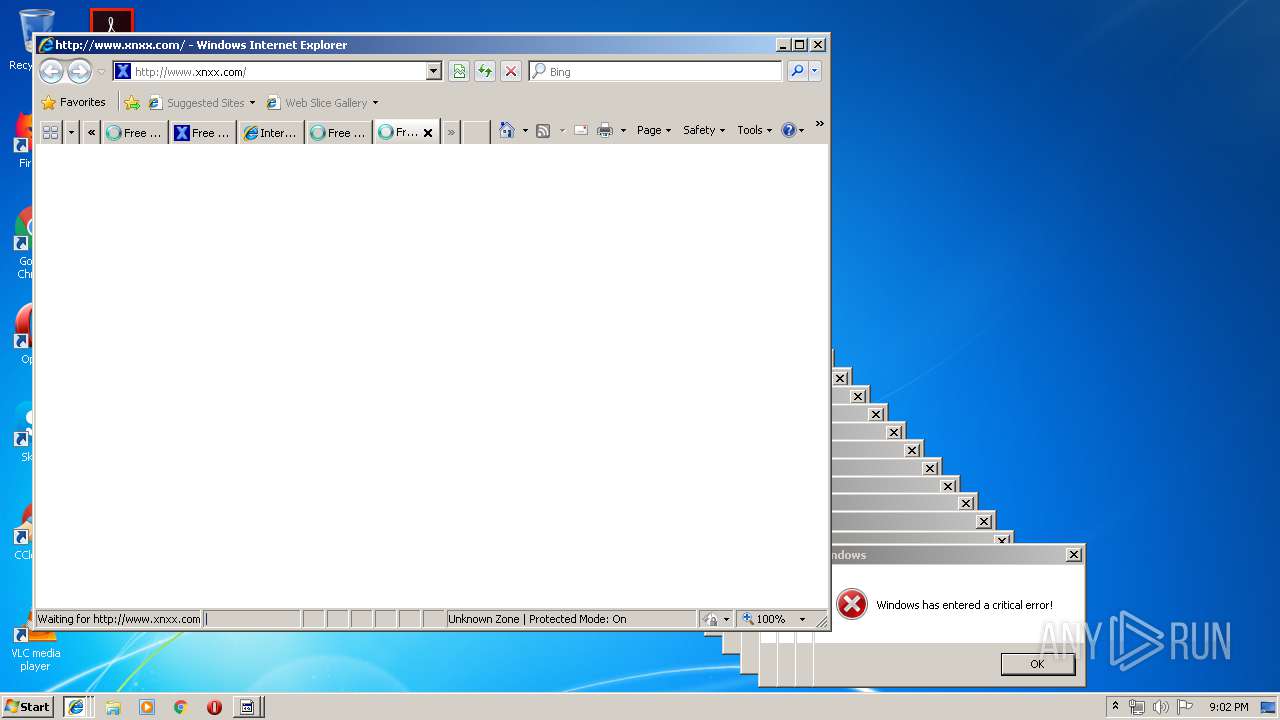The height and width of the screenshot is (720, 1280).
Task: Switch to the fourth 'Free ...' tab
Action: pyautogui.click(x=338, y=132)
